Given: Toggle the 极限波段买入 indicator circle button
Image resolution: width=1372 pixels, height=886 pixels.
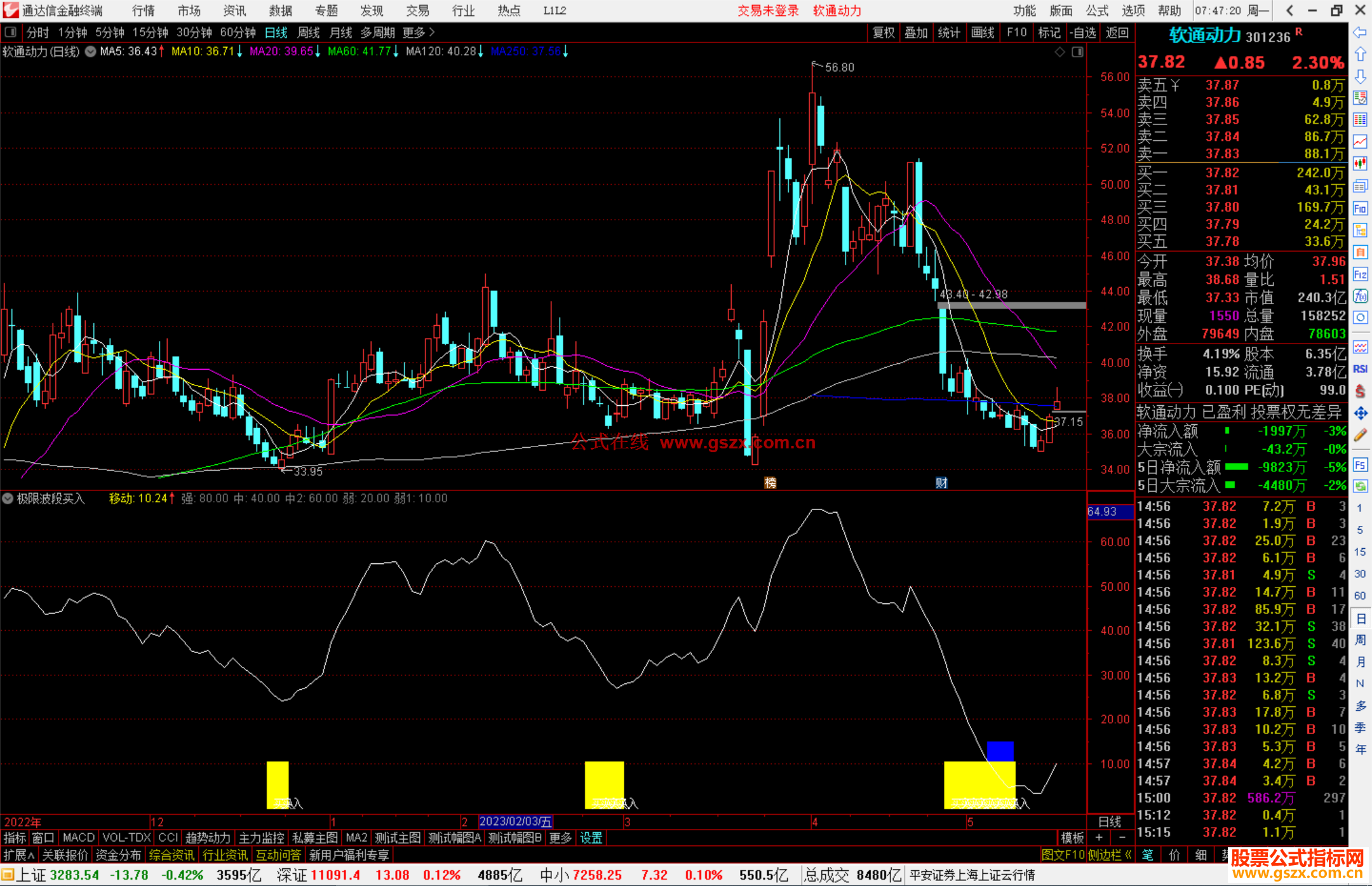Looking at the screenshot, I should pos(8,499).
